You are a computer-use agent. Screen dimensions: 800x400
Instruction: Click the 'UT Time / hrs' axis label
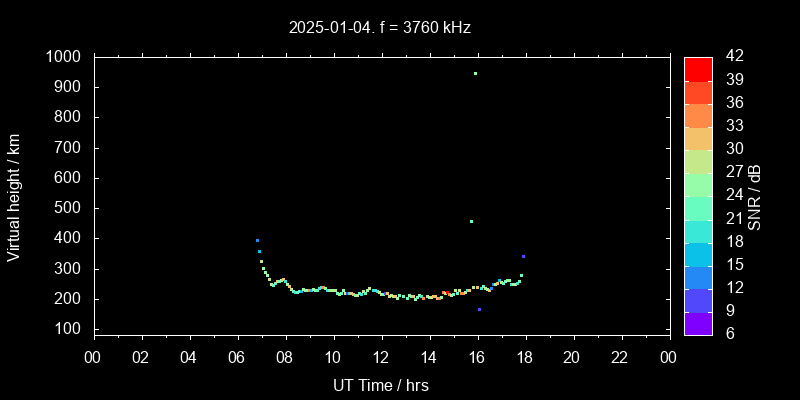pyautogui.click(x=381, y=385)
